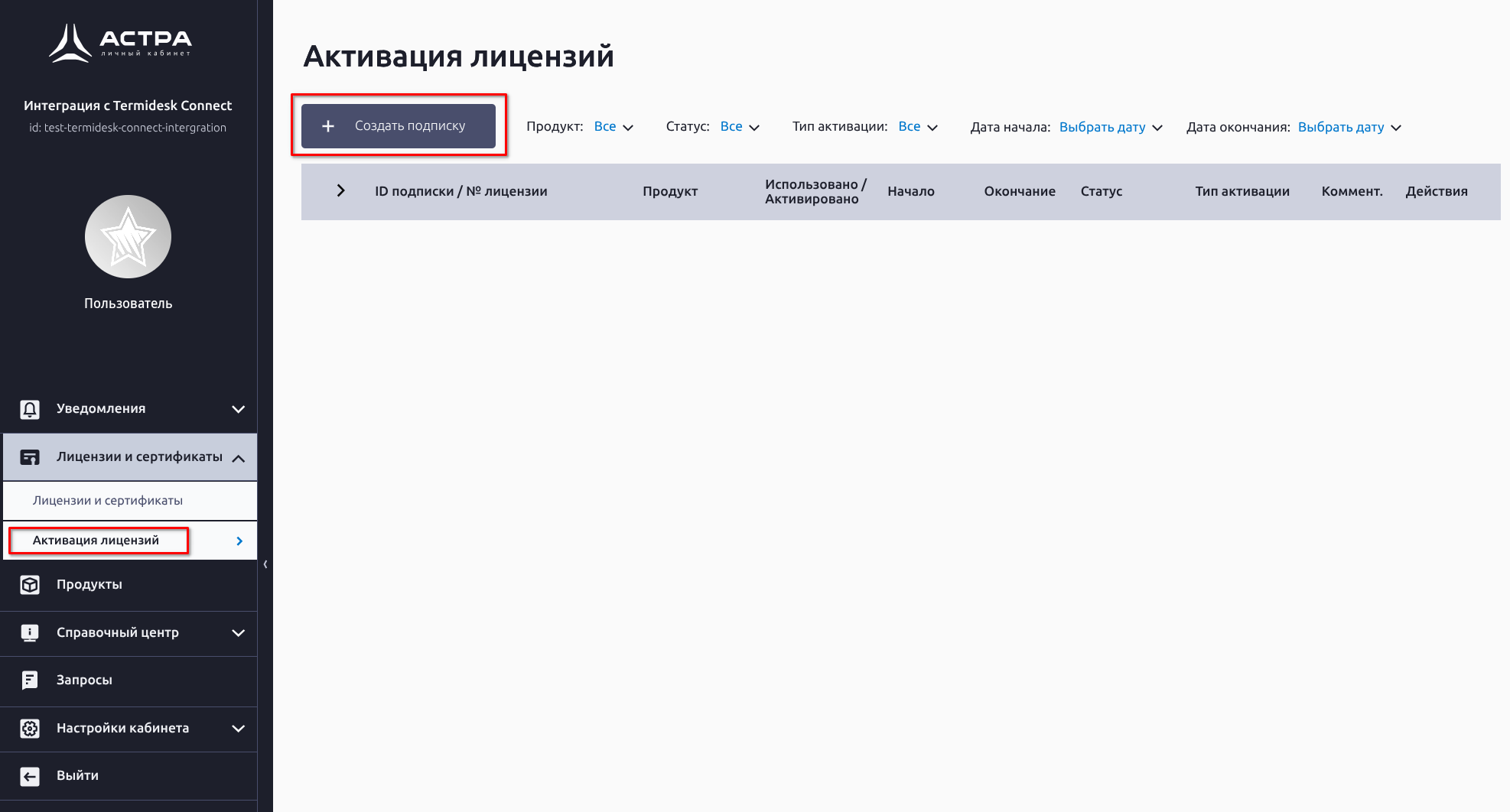Collapse the sidebar using the edge handle
The height and width of the screenshot is (812, 1510).
pos(265,564)
